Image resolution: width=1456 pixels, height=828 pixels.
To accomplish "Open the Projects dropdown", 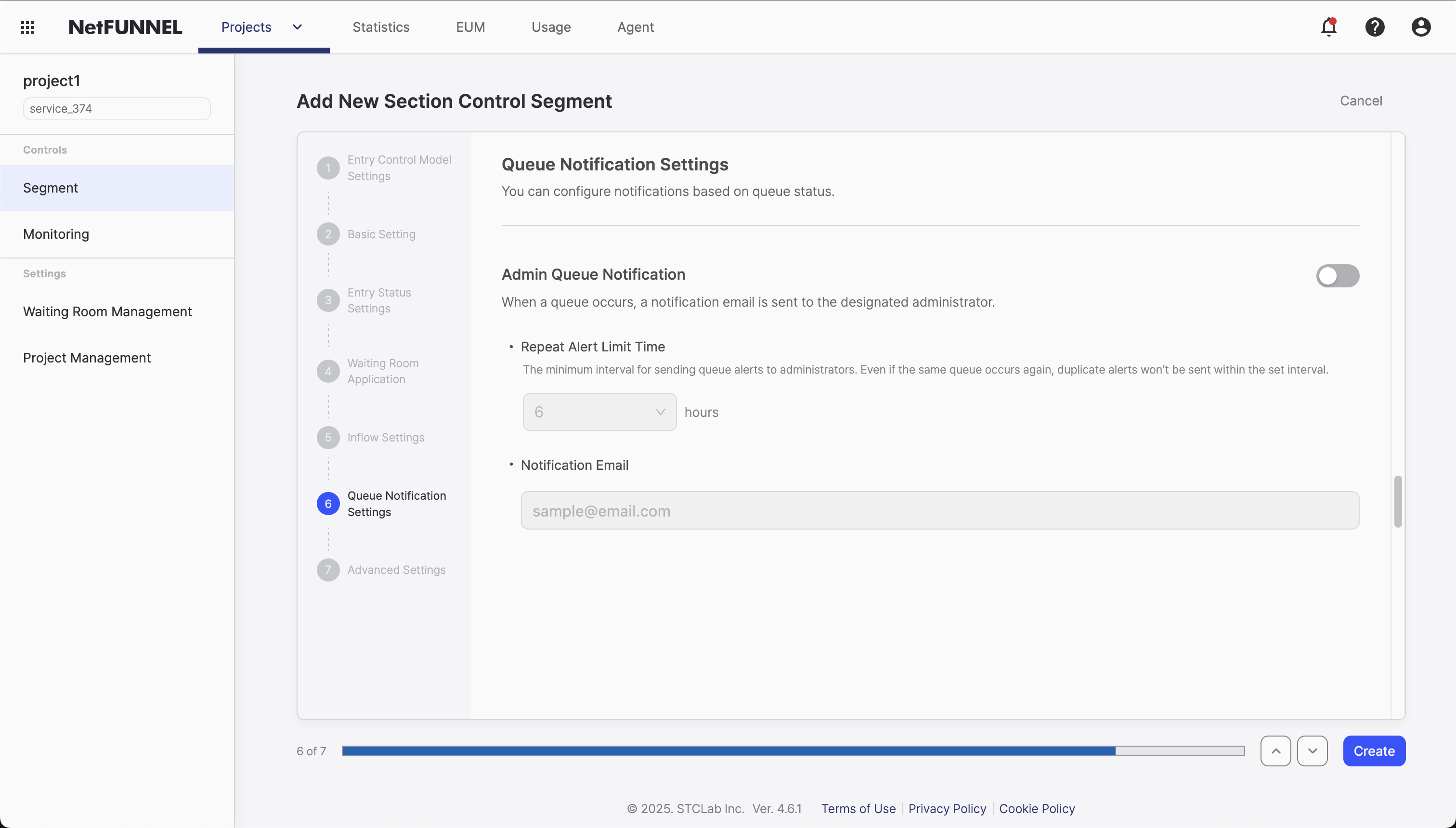I will point(260,27).
